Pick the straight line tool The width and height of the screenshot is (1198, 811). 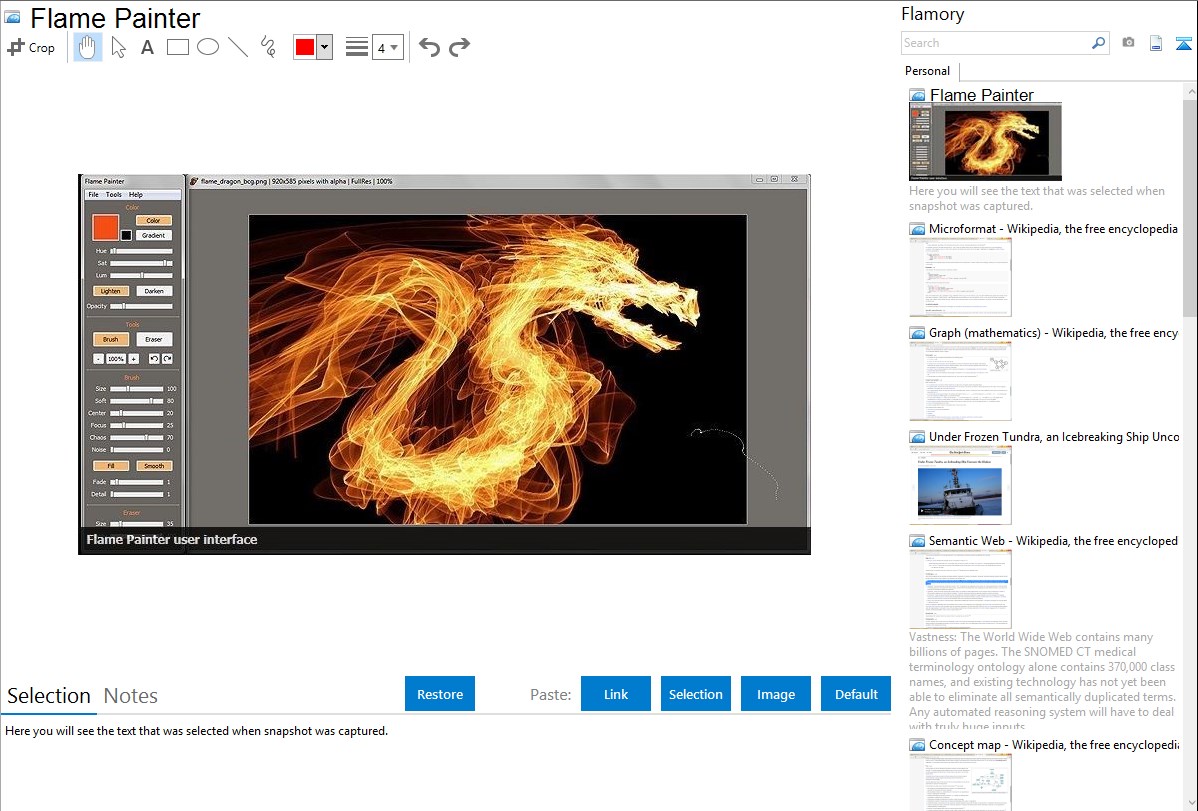[x=238, y=47]
